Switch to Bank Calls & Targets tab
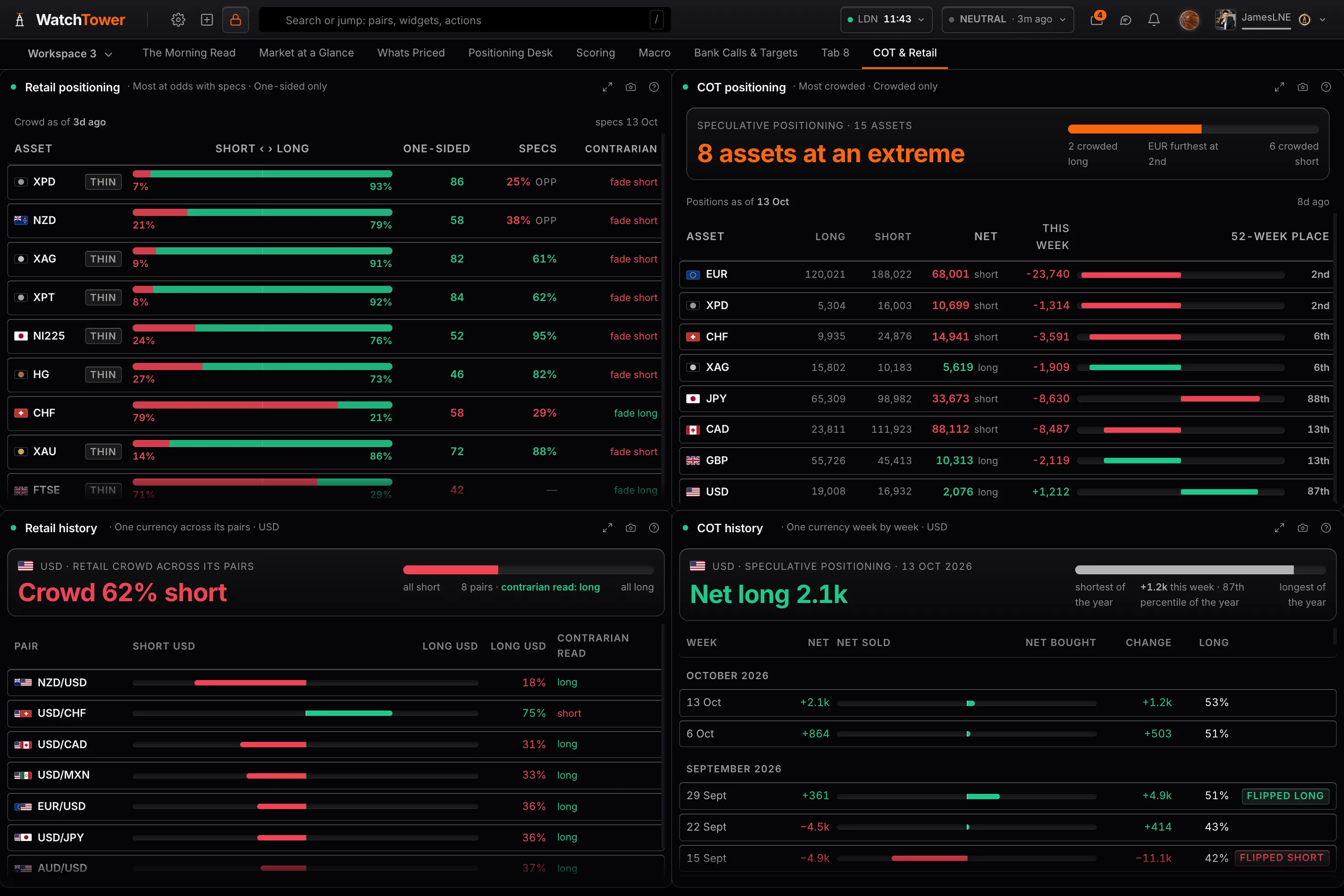This screenshot has width=1344, height=896. click(x=746, y=53)
